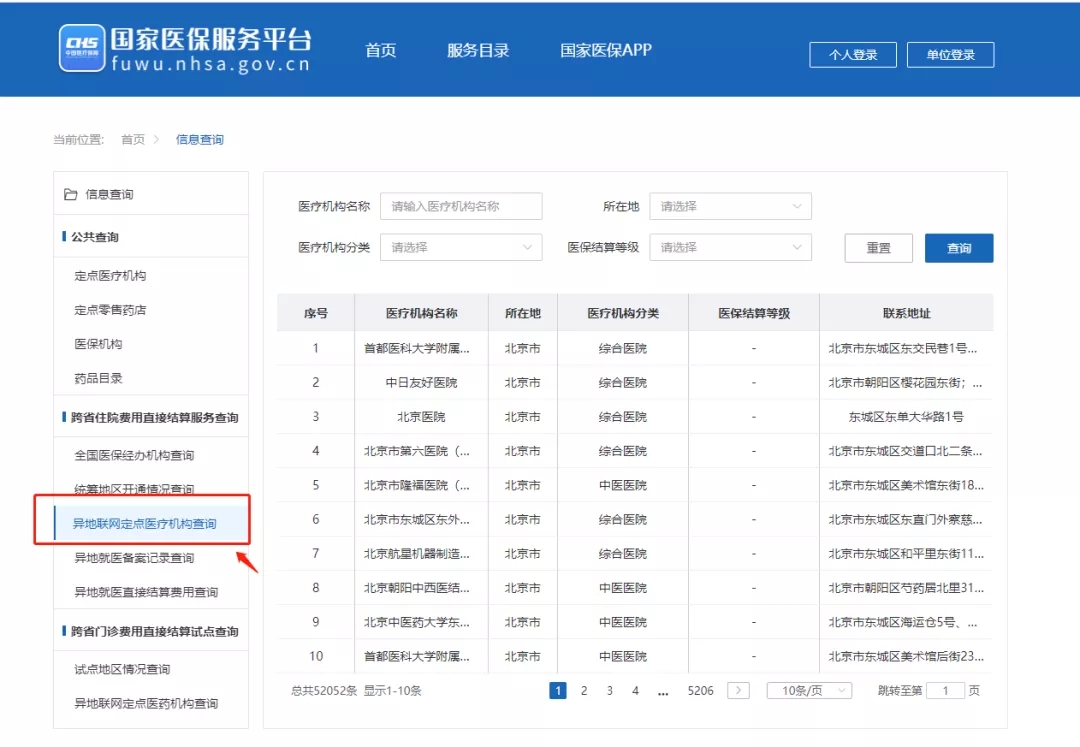Open 异地就医备案记录查询 in sidebar
The width and height of the screenshot is (1080, 747).
(x=134, y=558)
